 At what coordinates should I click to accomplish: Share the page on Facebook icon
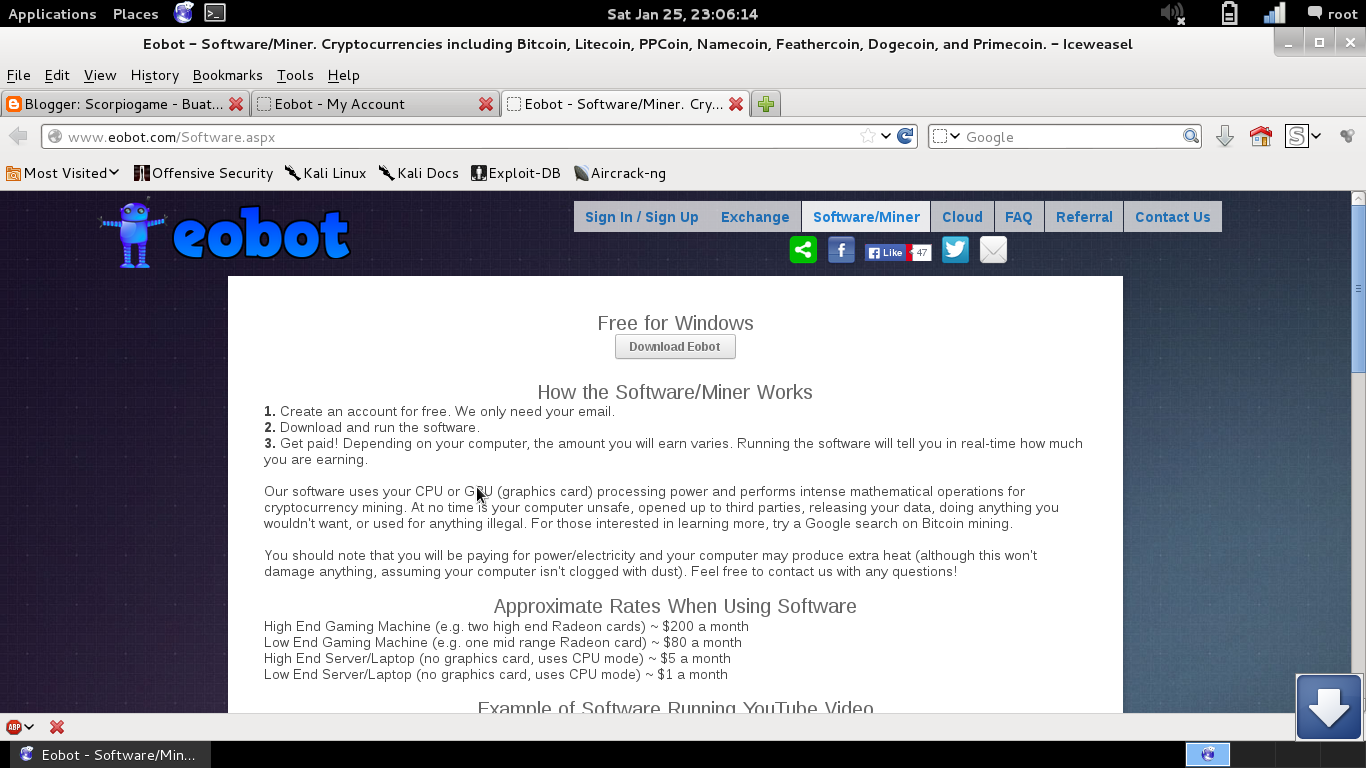[841, 250]
